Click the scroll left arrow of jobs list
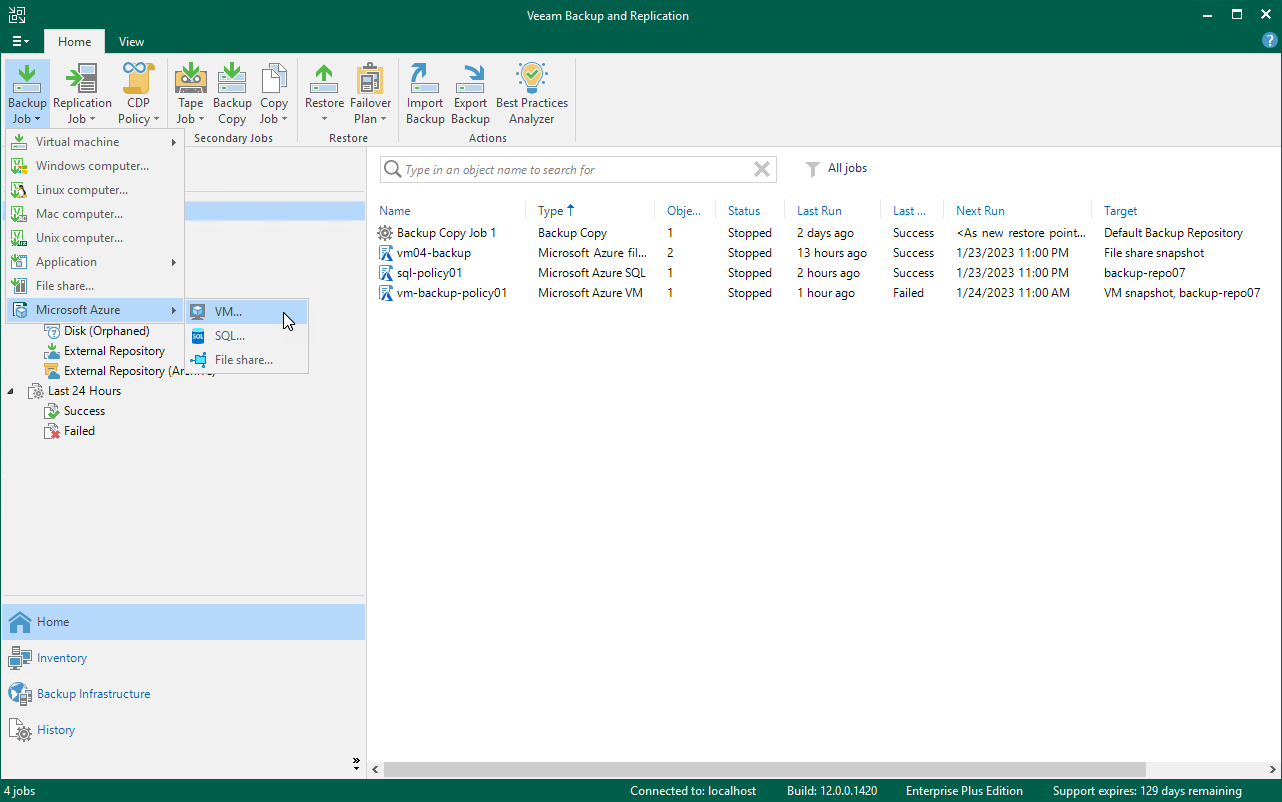 click(x=375, y=770)
